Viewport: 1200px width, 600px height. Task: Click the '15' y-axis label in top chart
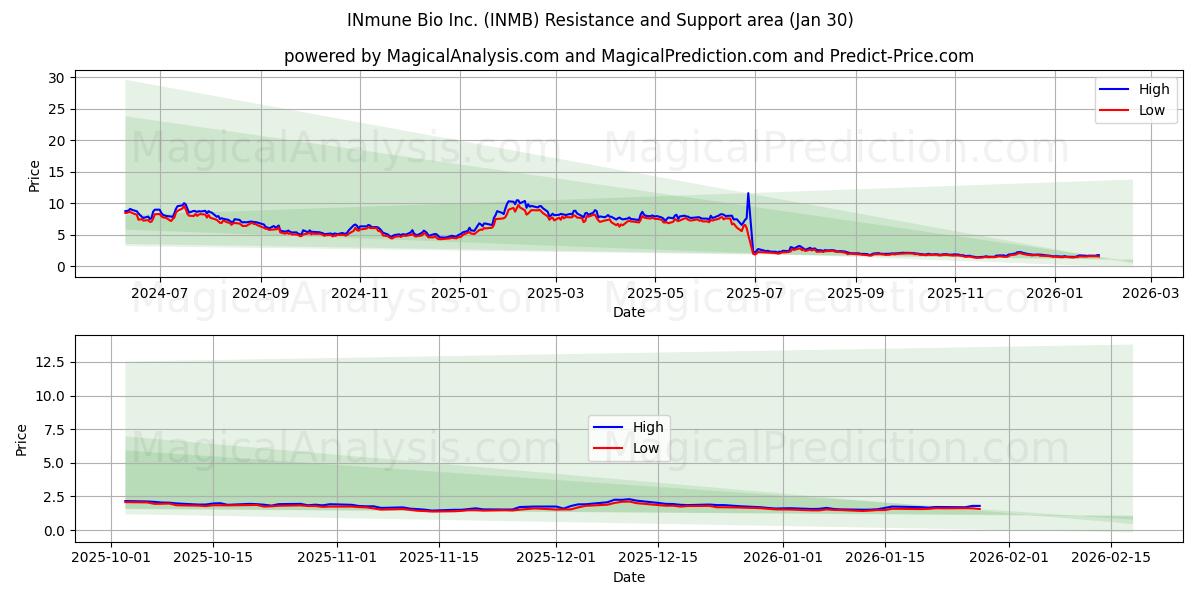[56, 172]
